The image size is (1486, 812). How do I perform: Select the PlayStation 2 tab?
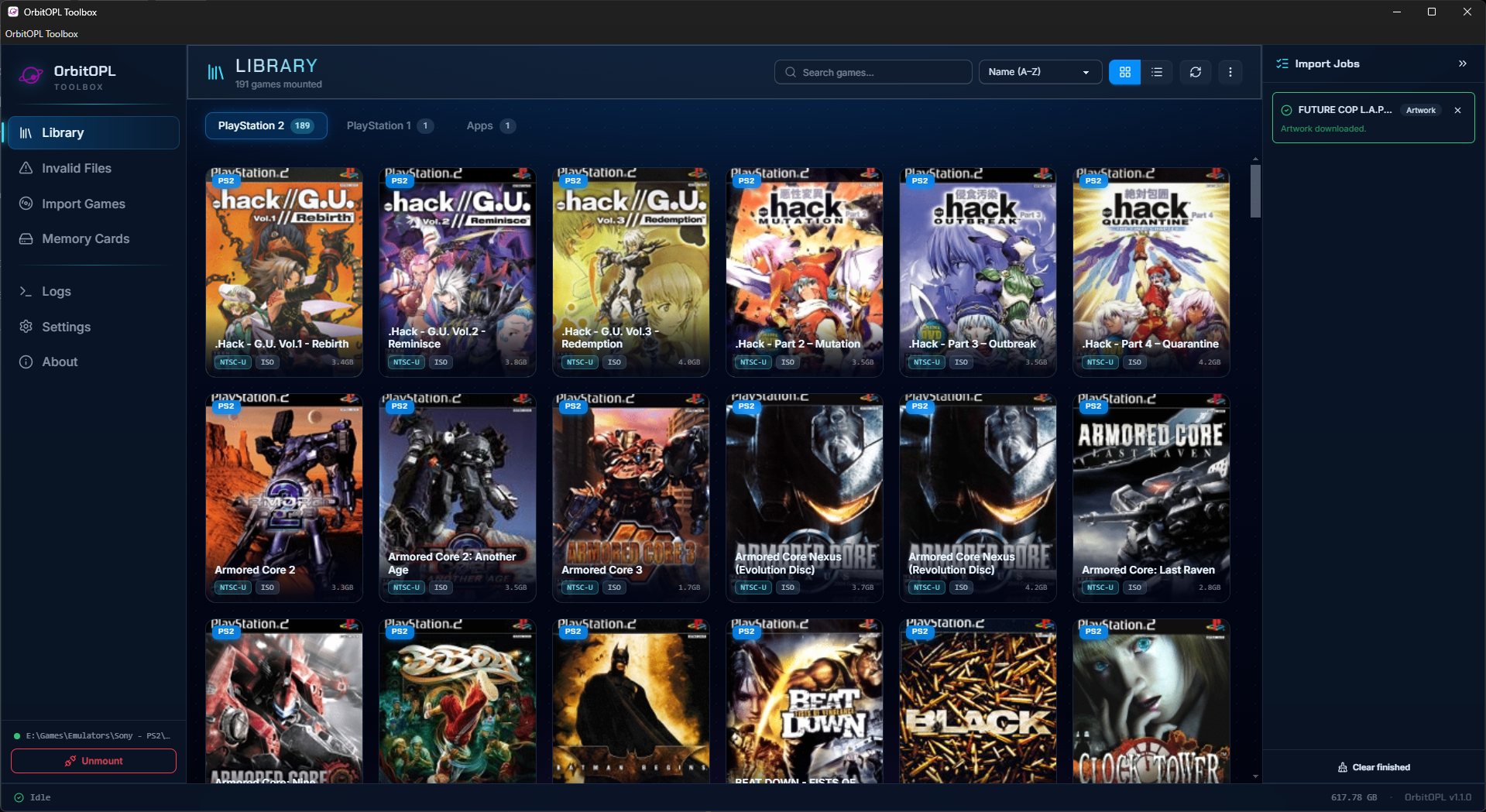tap(266, 125)
